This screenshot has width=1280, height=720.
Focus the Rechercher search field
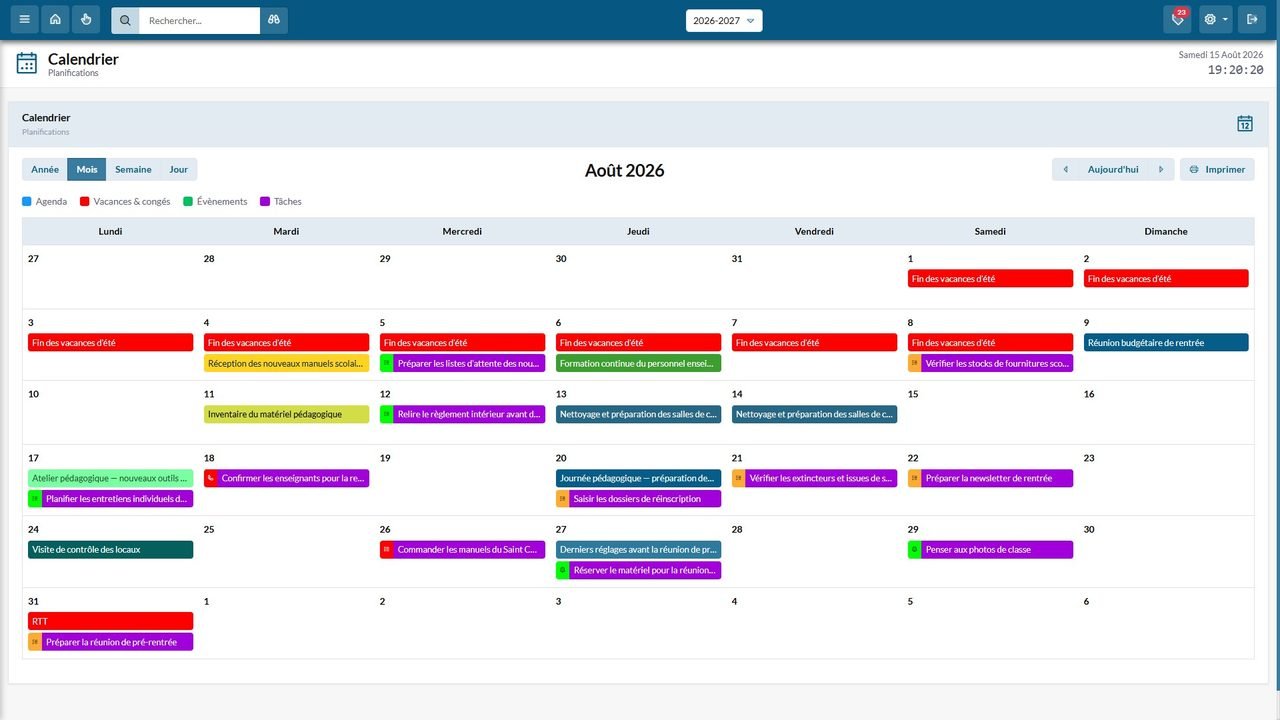pos(199,20)
